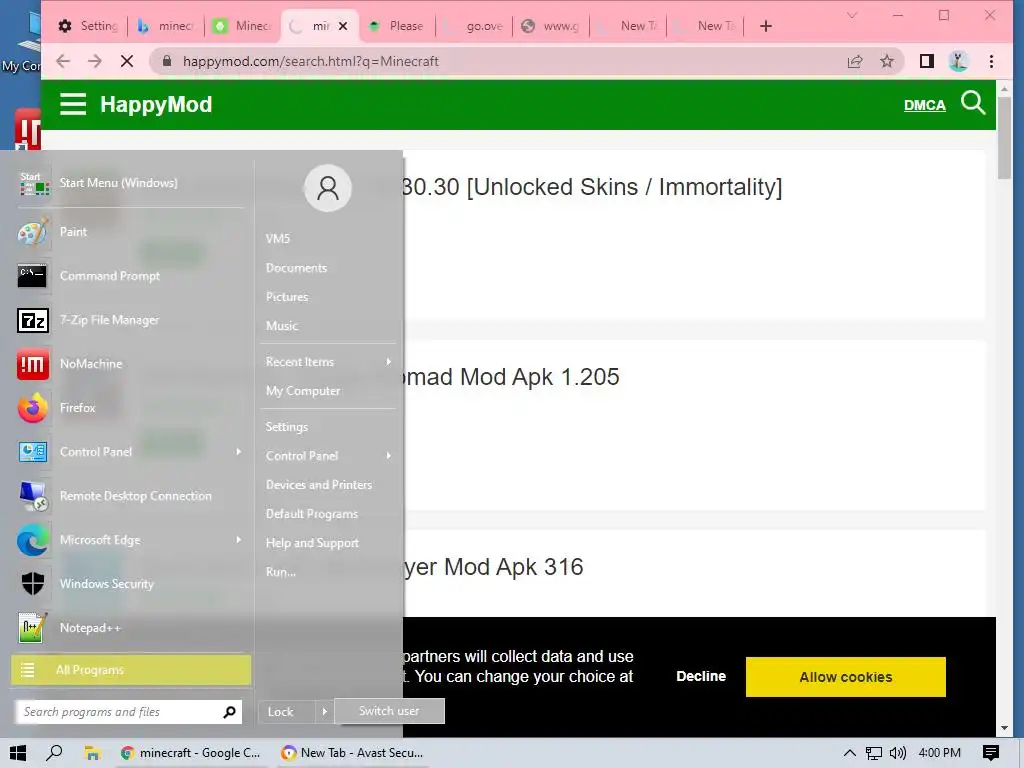1024x768 pixels.
Task: Launch Command Prompt from start menu
Action: tap(131, 276)
